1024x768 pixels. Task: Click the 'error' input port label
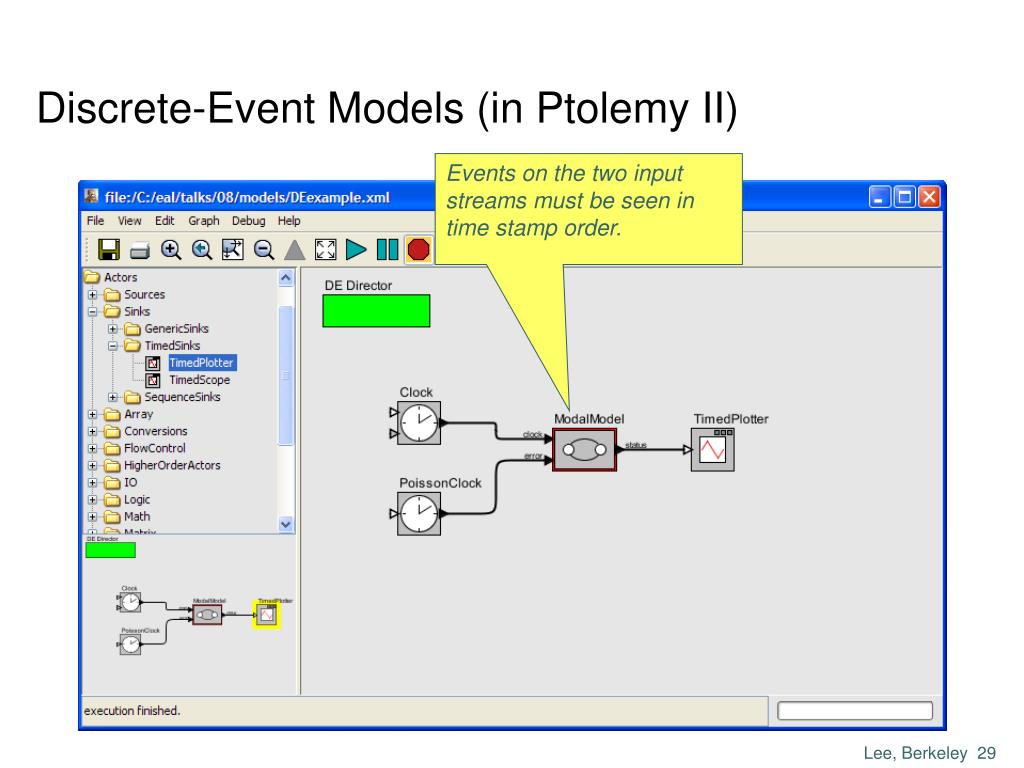[x=534, y=456]
